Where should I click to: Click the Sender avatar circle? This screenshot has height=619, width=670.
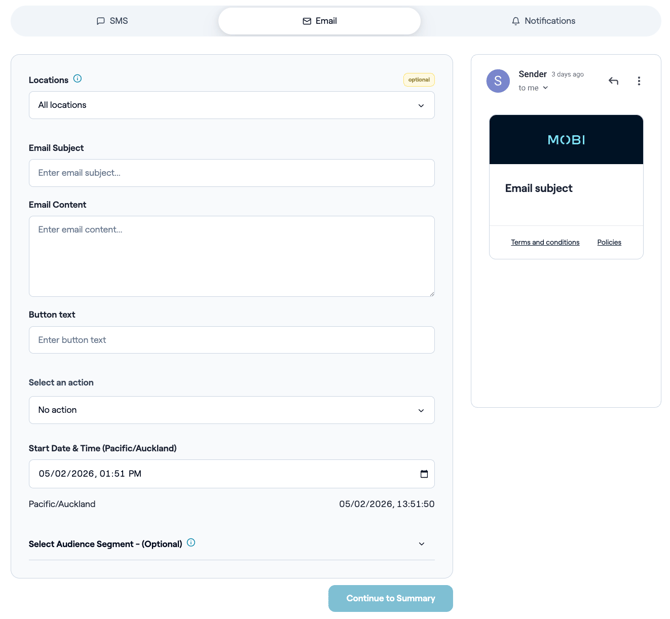click(x=498, y=81)
